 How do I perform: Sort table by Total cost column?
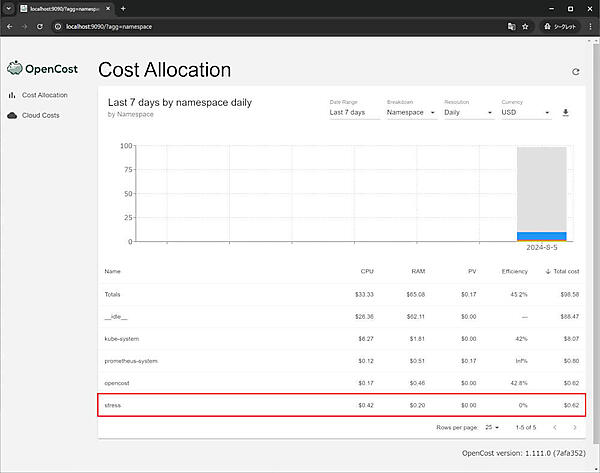(x=565, y=271)
